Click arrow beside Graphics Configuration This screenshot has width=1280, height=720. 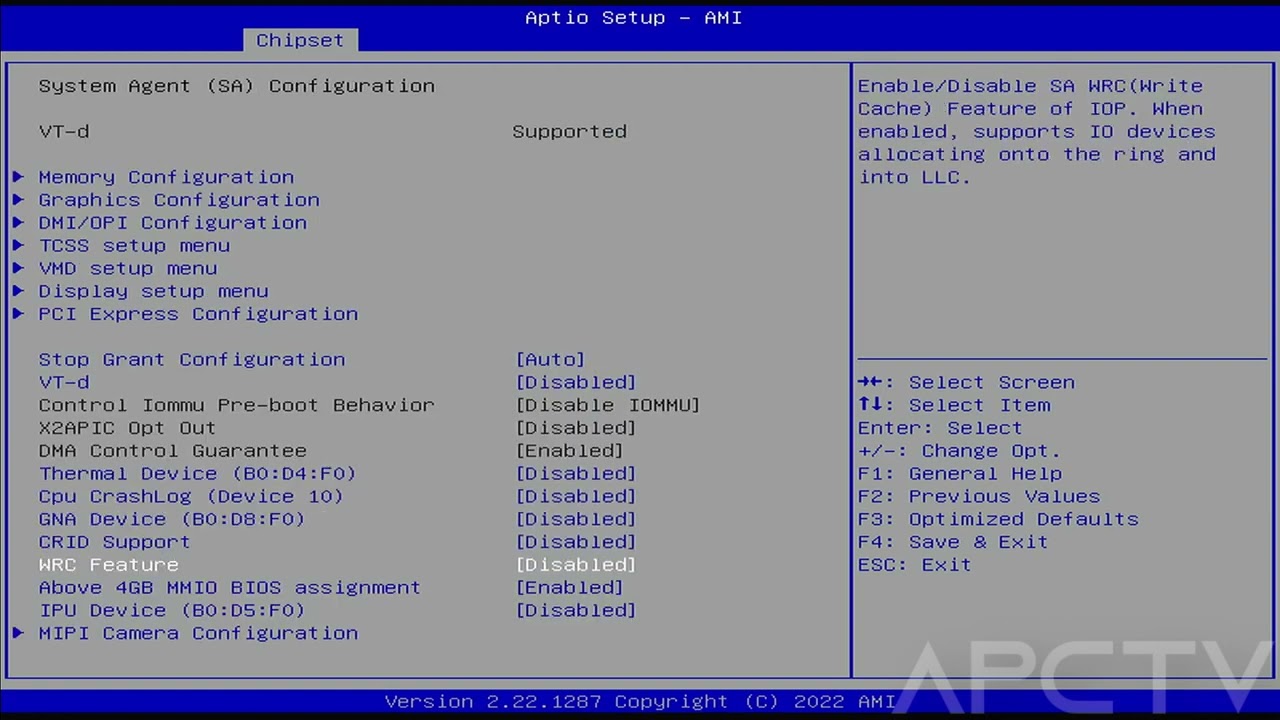[19, 200]
